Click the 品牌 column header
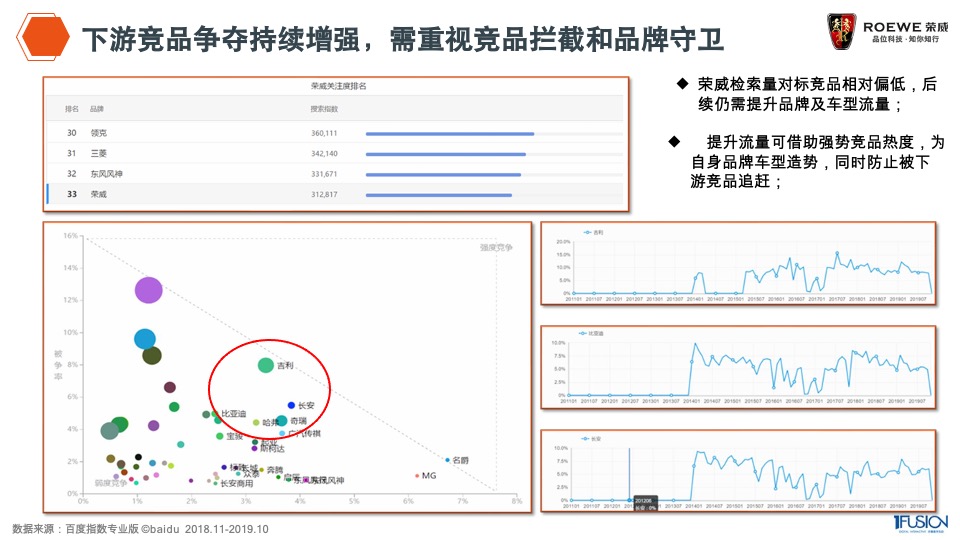 pos(97,109)
